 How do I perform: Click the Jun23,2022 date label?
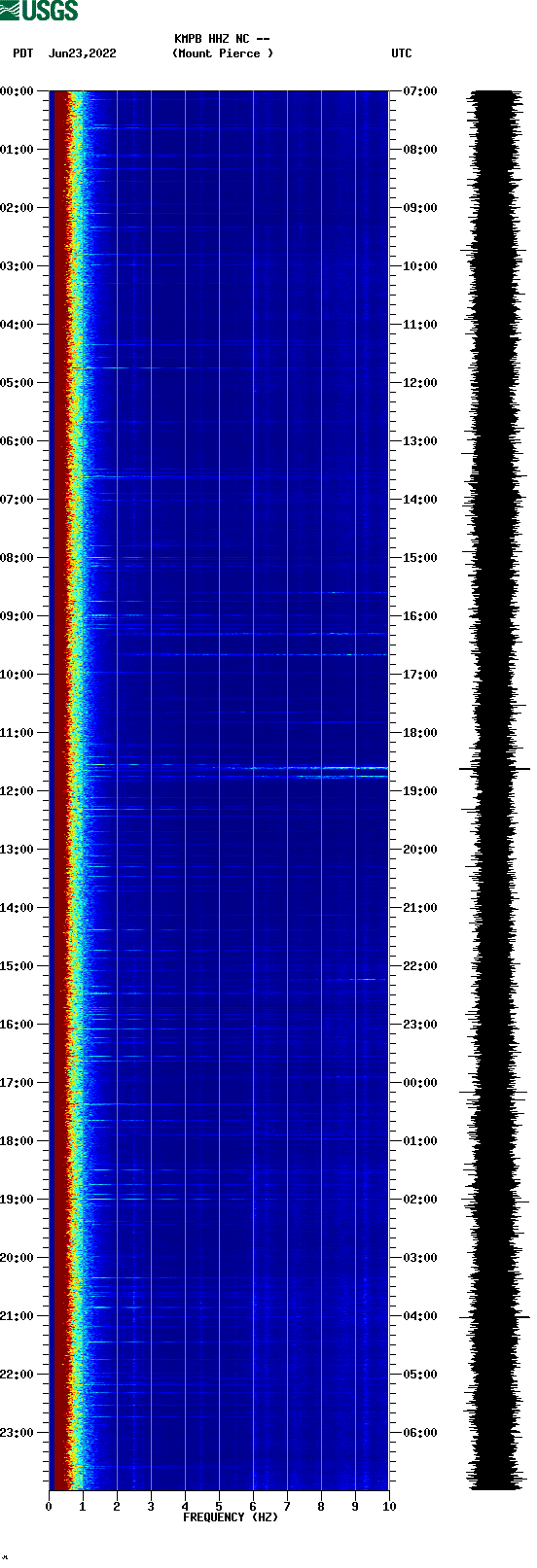pyautogui.click(x=83, y=53)
